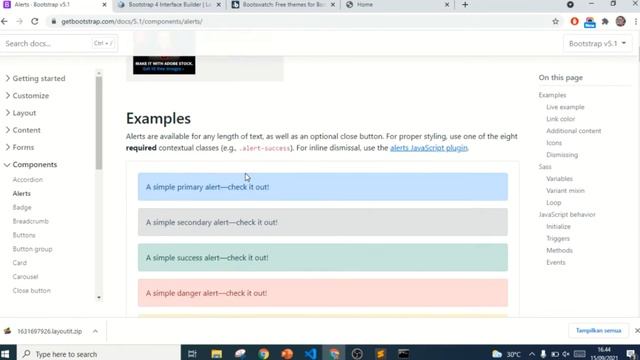The image size is (640, 360).
Task: Open the Breadcrumb docs page
Action: click(31, 221)
